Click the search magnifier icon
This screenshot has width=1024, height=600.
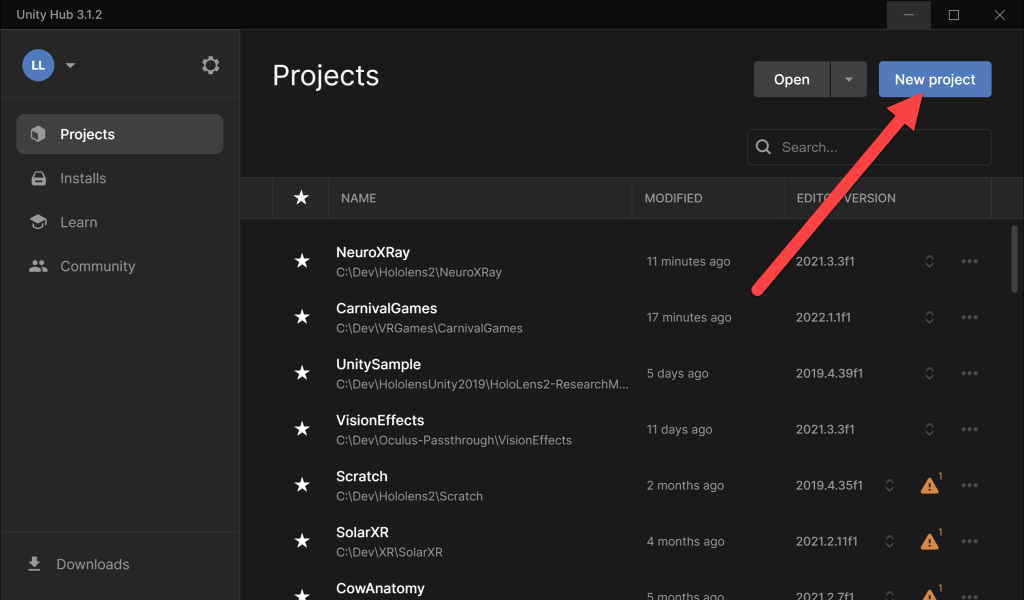(x=763, y=147)
